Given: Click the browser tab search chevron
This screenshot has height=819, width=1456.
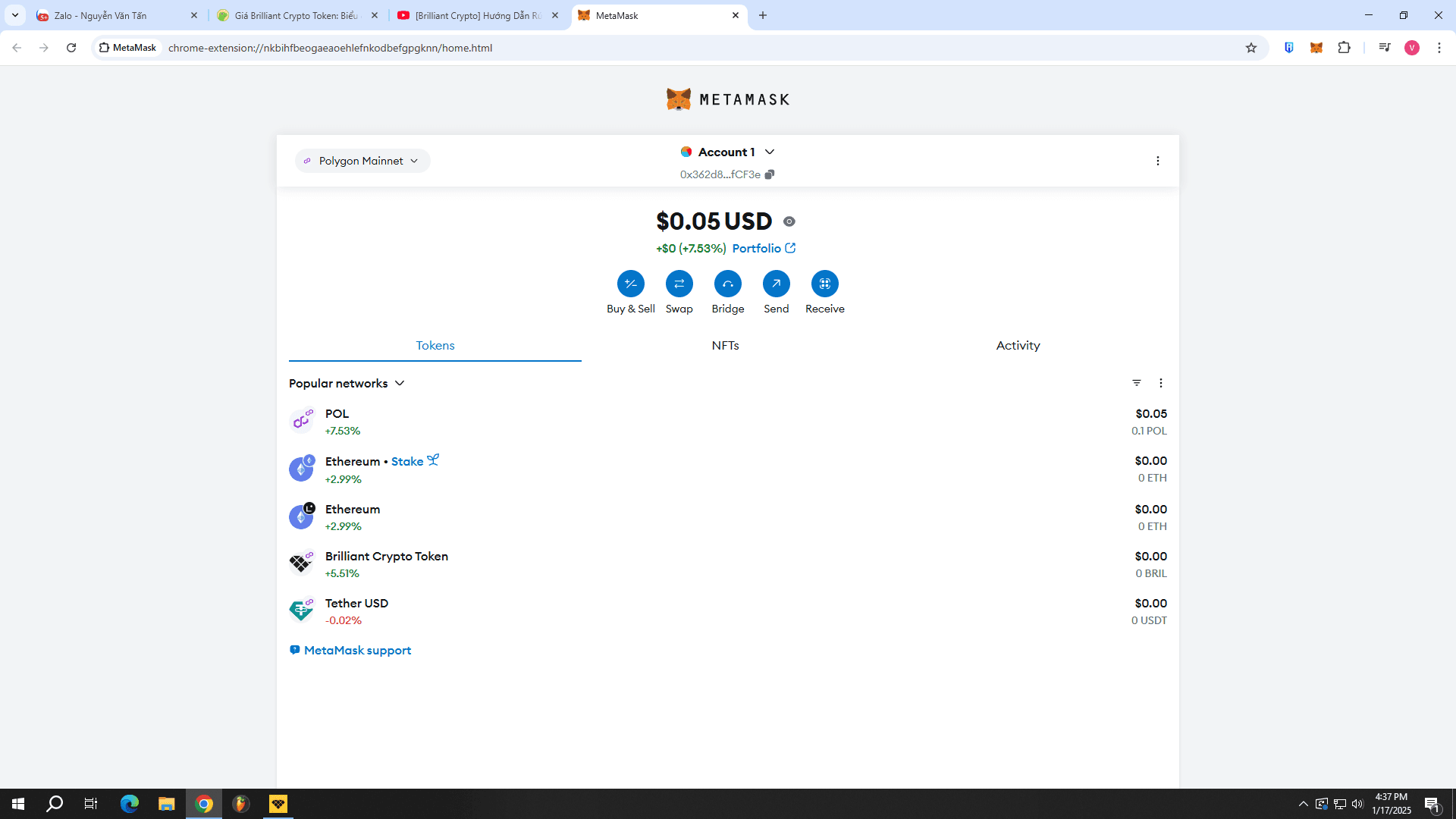Looking at the screenshot, I should point(15,15).
